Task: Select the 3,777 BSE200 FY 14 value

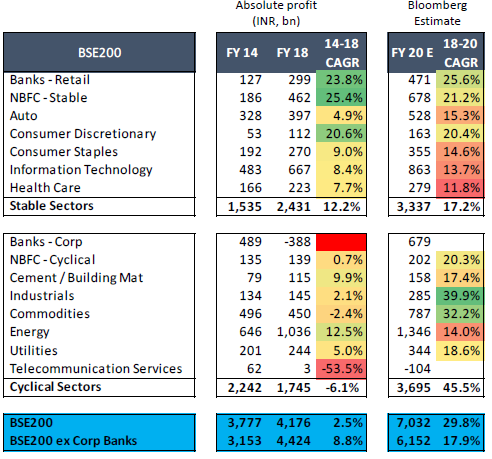Action: [245, 423]
